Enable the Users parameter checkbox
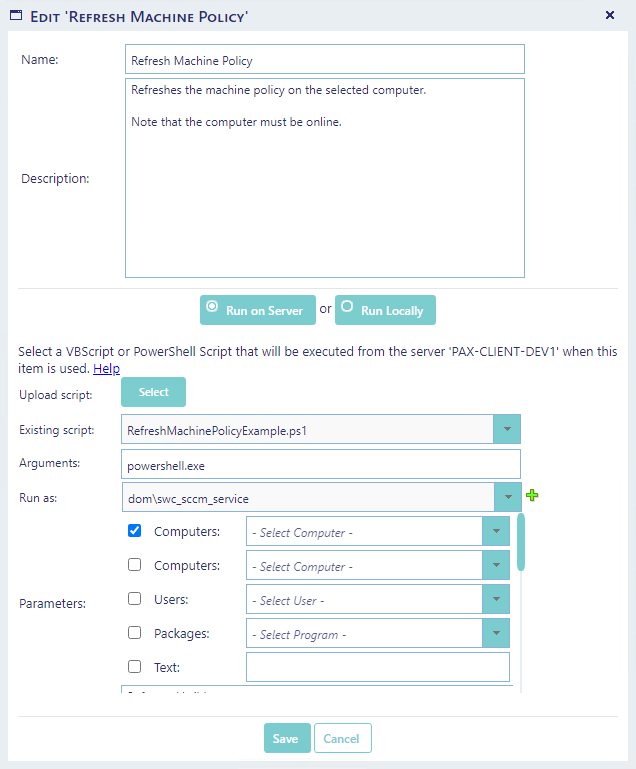Viewport: 636px width, 769px height. tap(134, 599)
